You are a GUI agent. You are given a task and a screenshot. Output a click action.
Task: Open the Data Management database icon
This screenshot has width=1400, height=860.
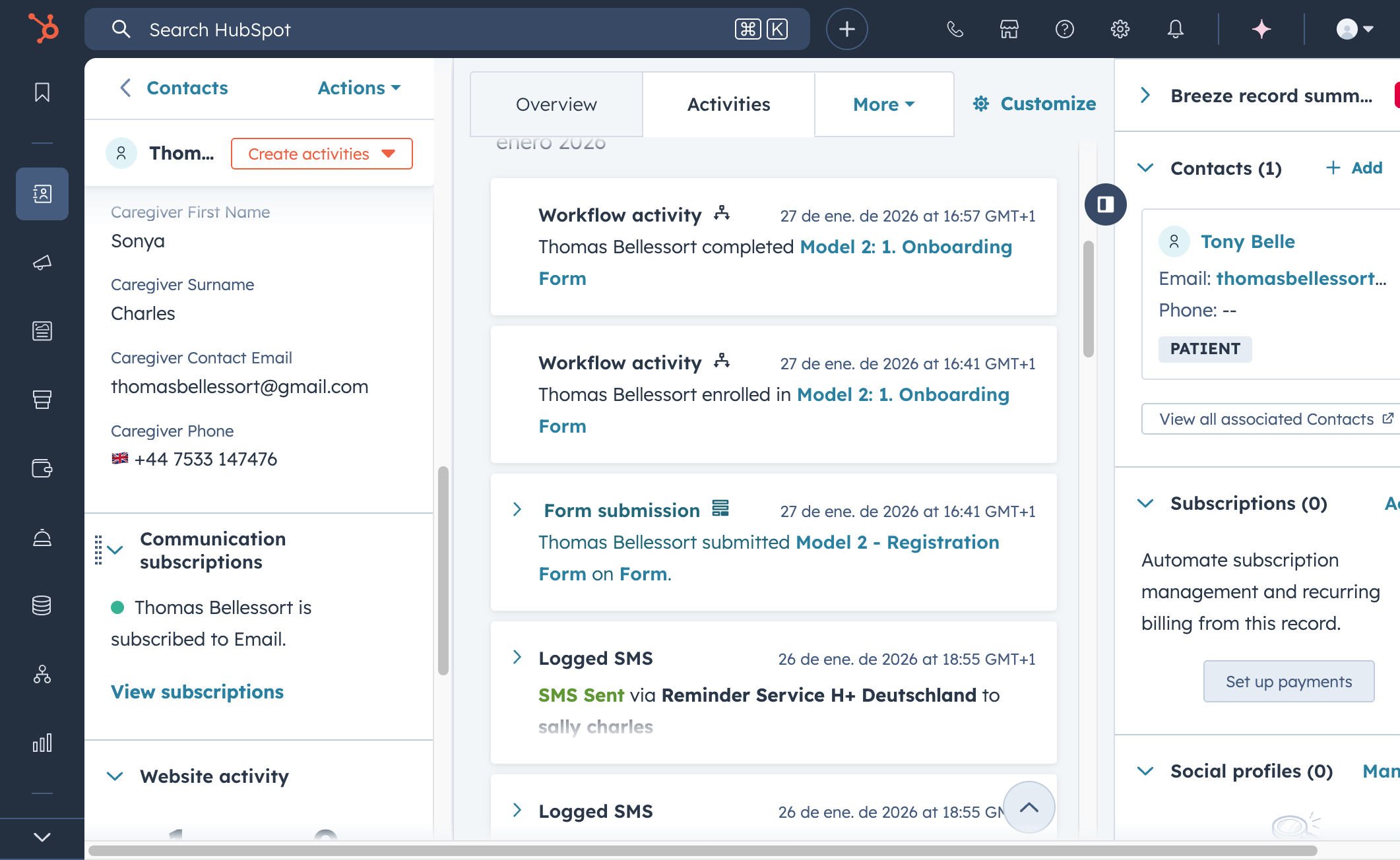[x=42, y=605]
